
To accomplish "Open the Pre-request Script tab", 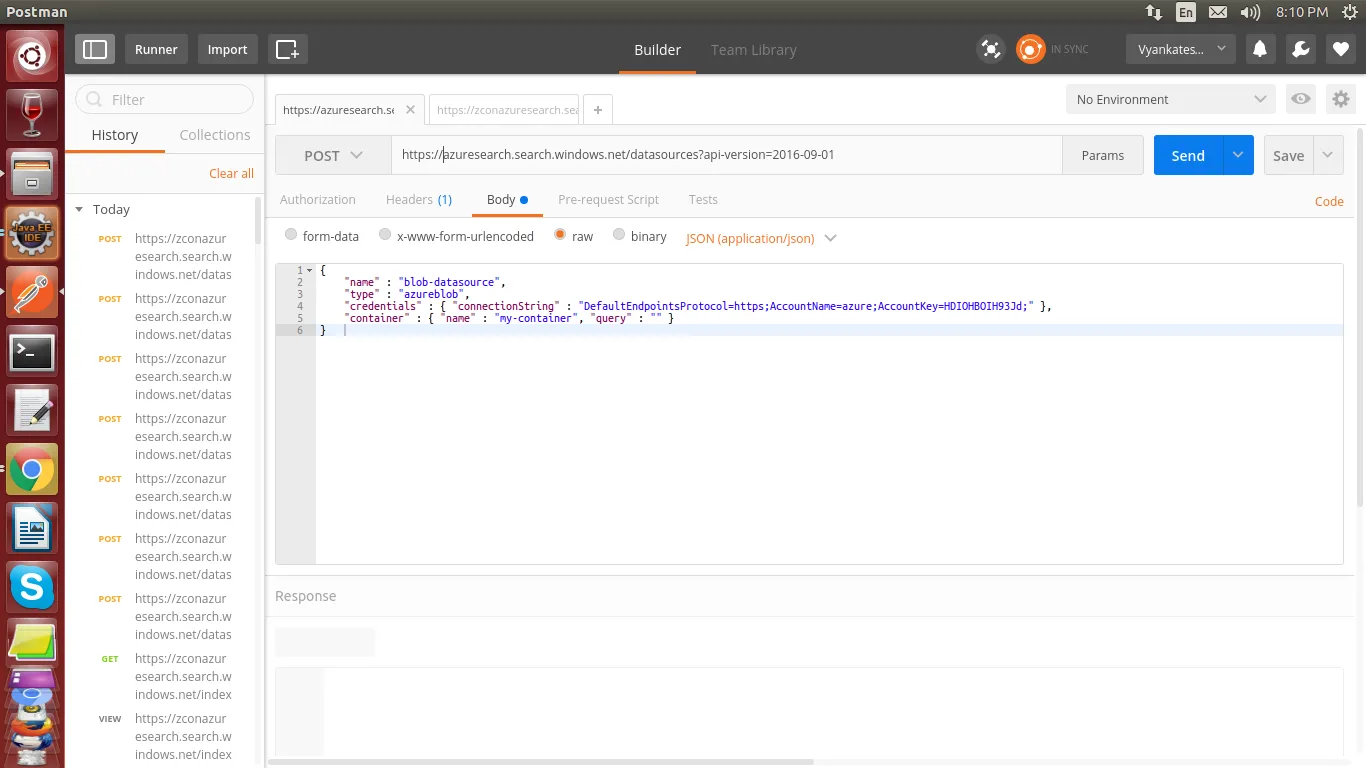I will [x=608, y=199].
